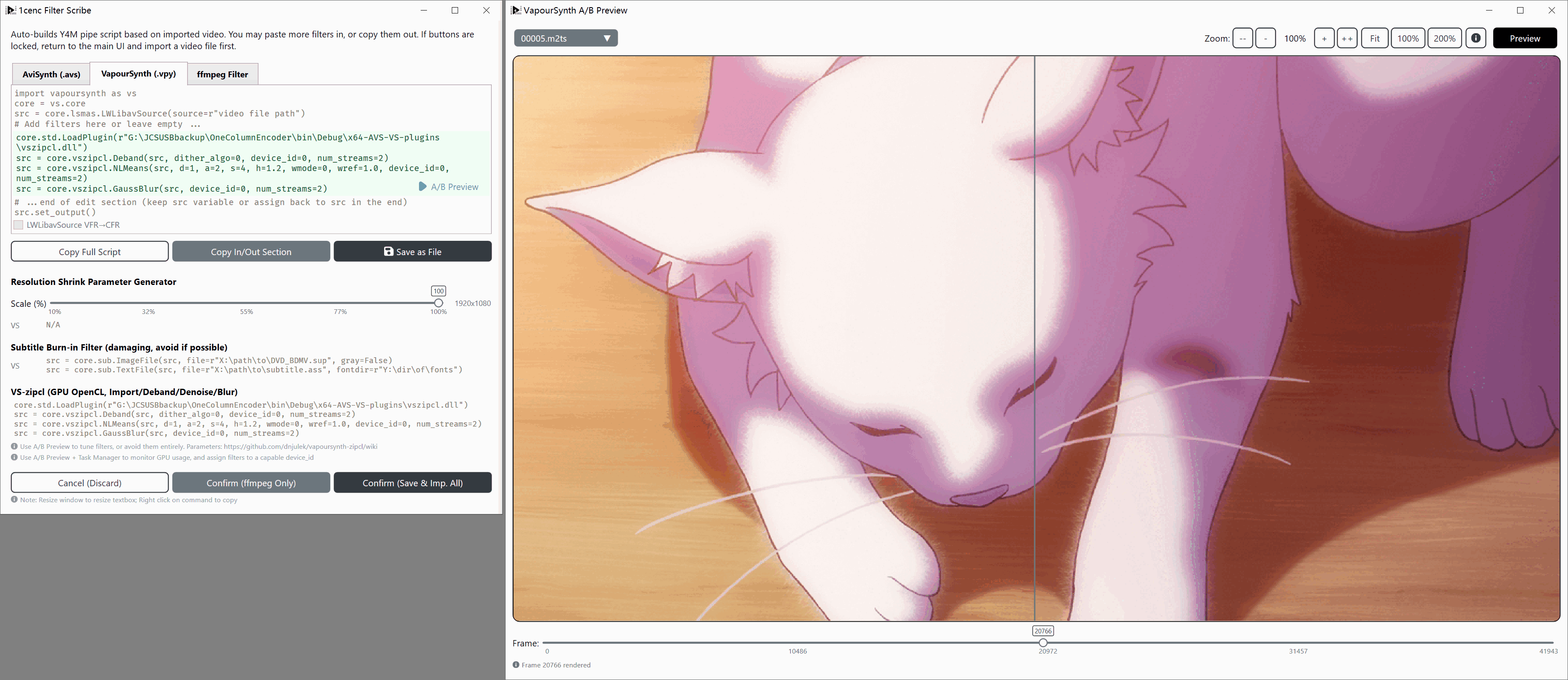
Task: Click the core.sub.ImageFile subtitle command line
Action: pos(219,361)
